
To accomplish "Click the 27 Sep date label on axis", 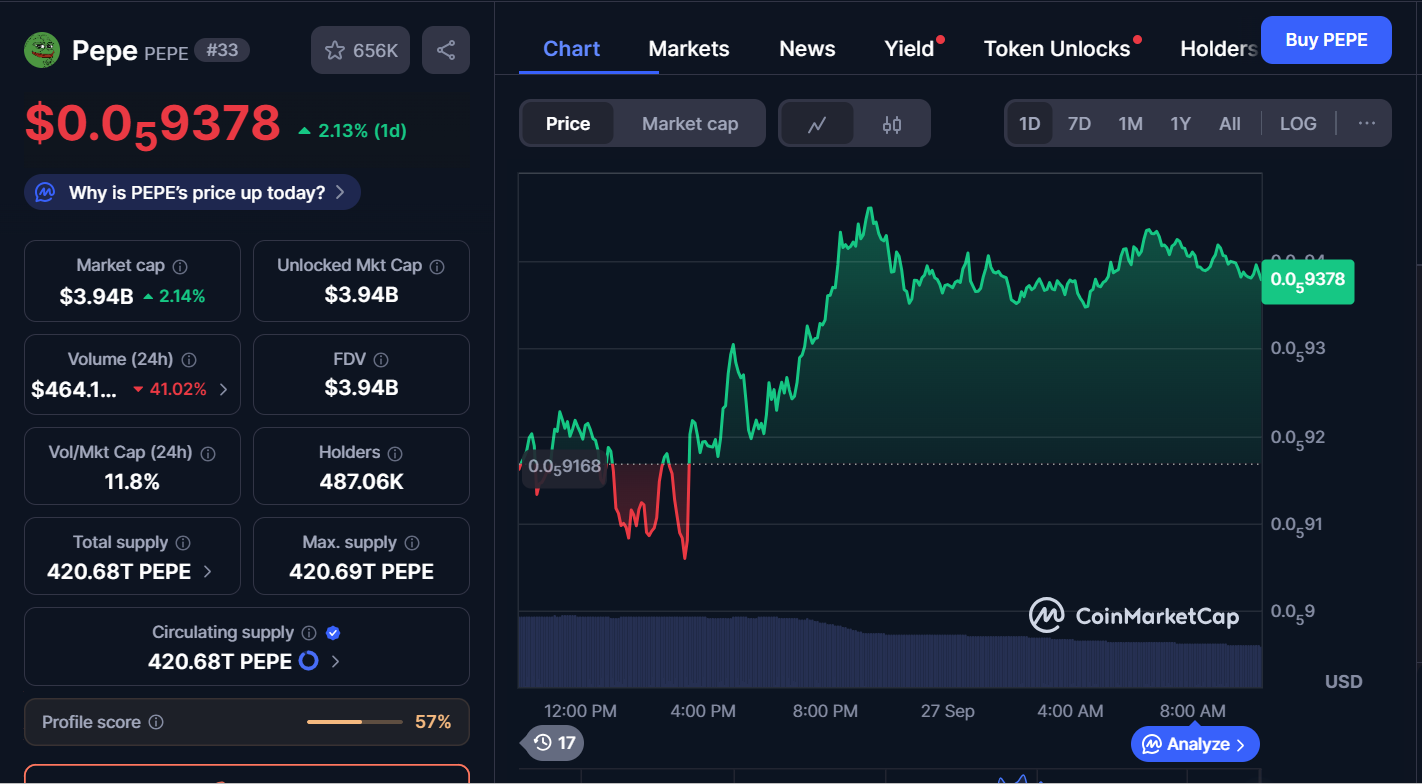I will point(947,711).
